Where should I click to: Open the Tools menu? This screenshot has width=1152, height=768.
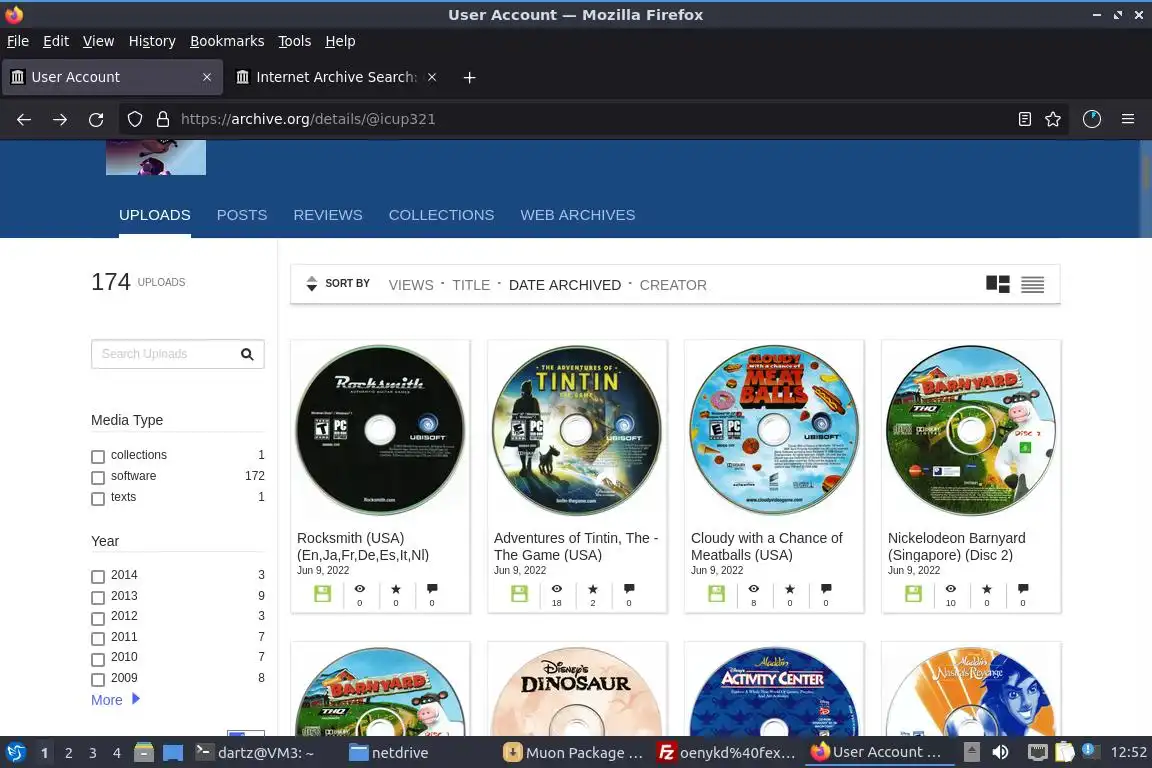click(295, 41)
